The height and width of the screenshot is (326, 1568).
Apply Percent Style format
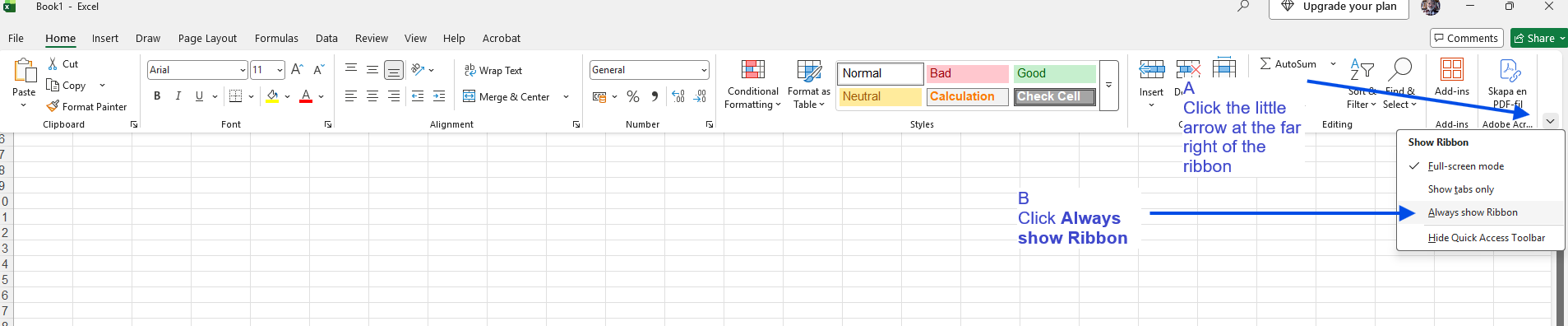[x=632, y=96]
